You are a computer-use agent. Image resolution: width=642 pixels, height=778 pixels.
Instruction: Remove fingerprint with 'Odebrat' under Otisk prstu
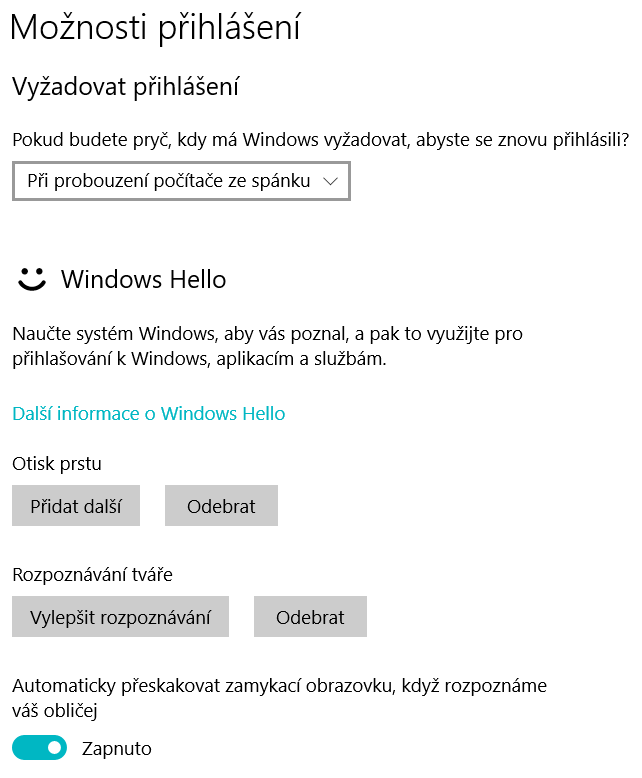click(221, 506)
